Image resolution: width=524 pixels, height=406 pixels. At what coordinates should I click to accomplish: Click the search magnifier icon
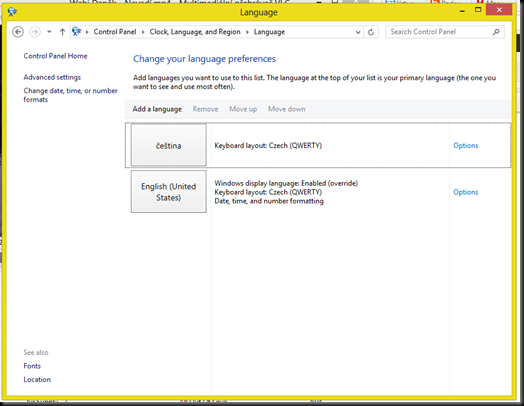coord(496,32)
